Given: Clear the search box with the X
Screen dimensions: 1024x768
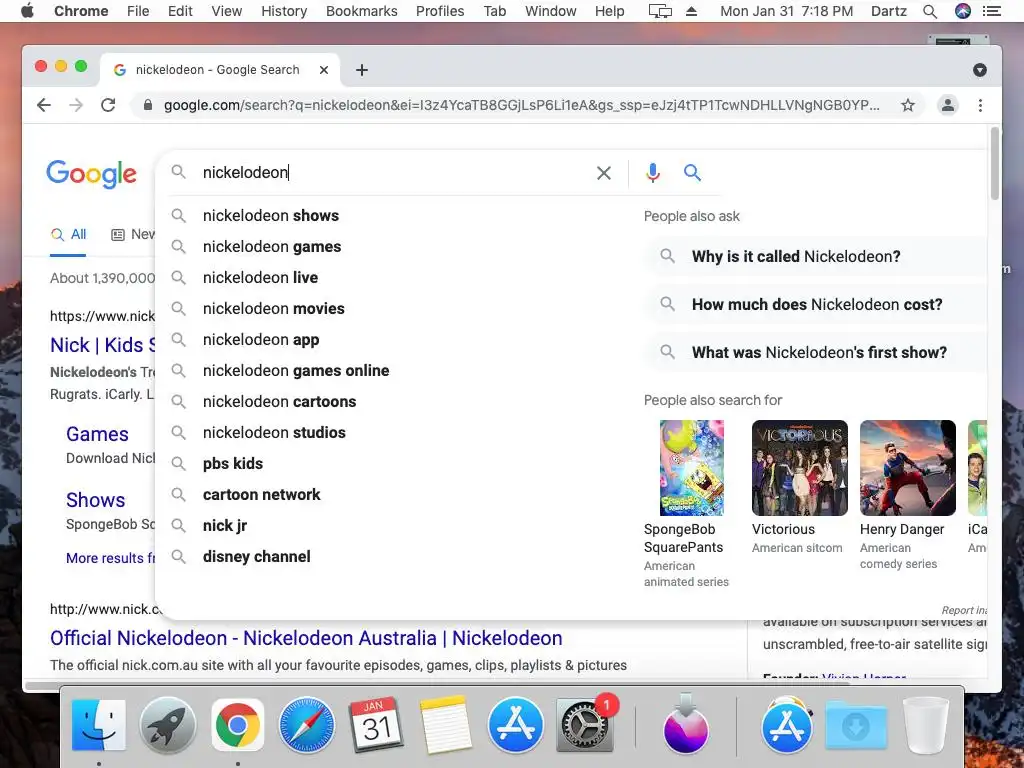Looking at the screenshot, I should 604,173.
